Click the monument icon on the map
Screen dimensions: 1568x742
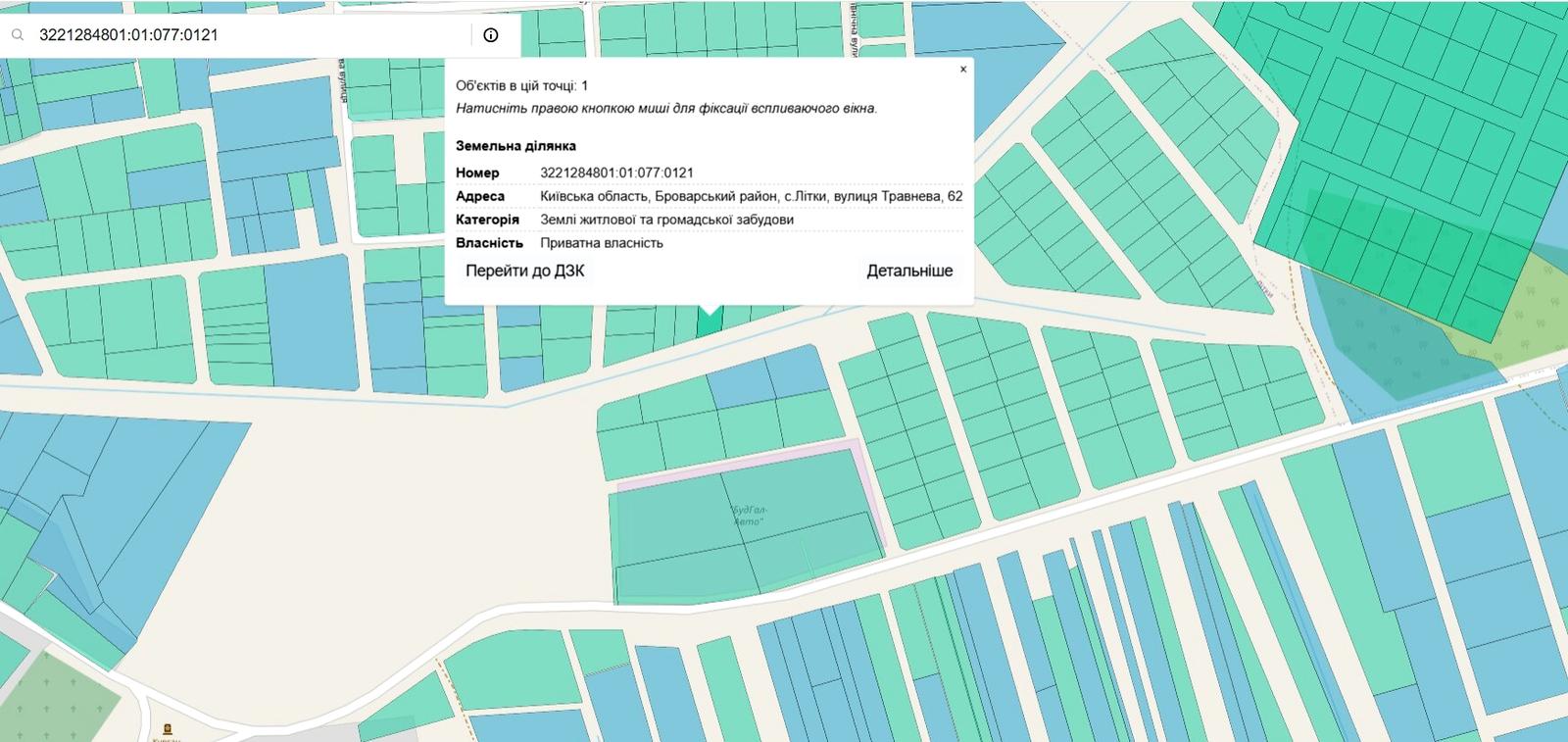pyautogui.click(x=167, y=729)
